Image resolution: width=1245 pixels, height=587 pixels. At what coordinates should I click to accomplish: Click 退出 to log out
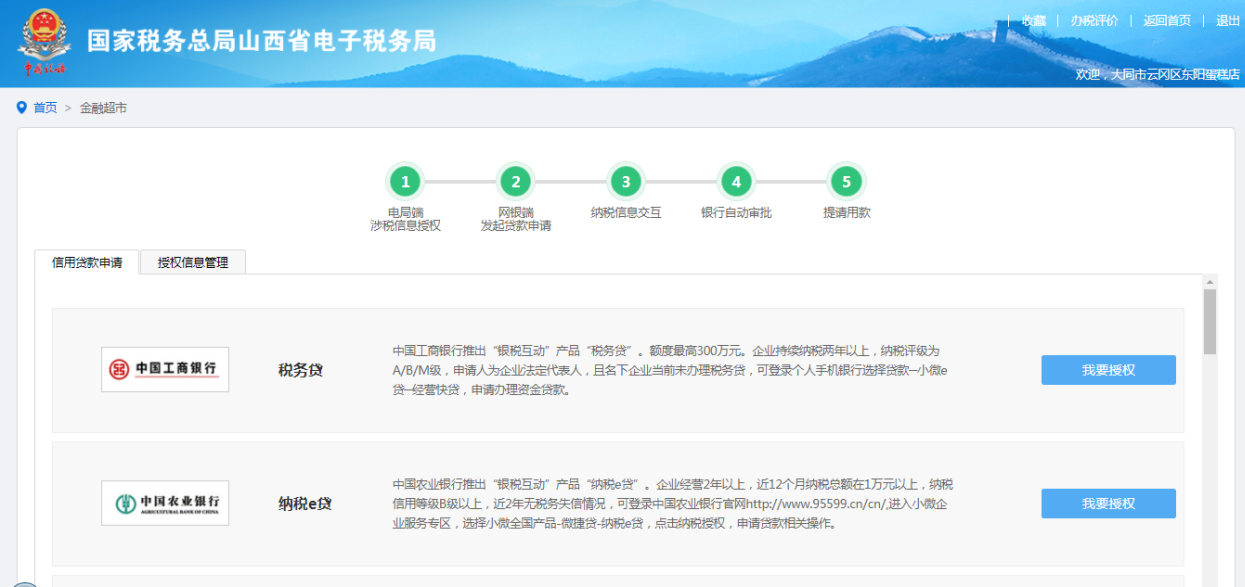tap(1228, 21)
